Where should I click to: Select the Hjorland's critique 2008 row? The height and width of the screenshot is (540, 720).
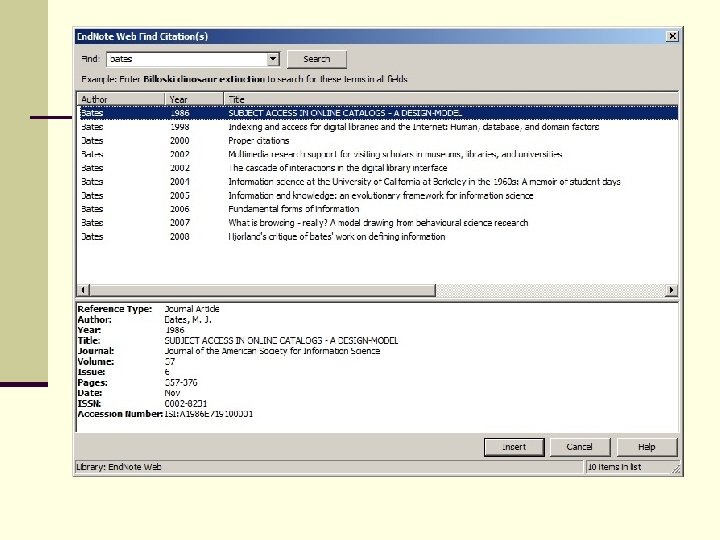(377, 236)
